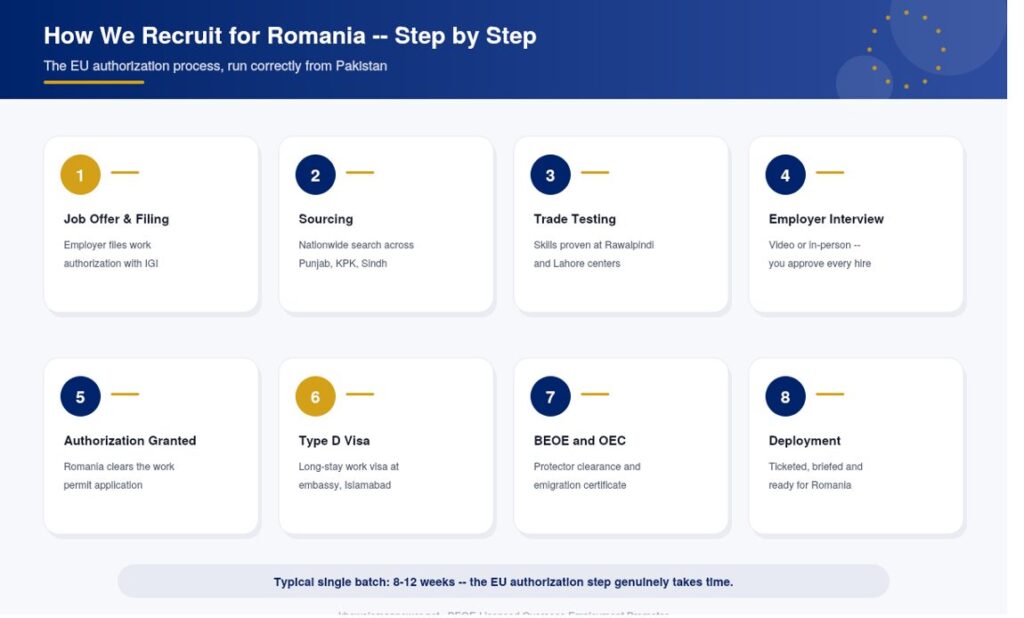Click the step 5 number circle
The image size is (1024, 618).
[x=80, y=396]
